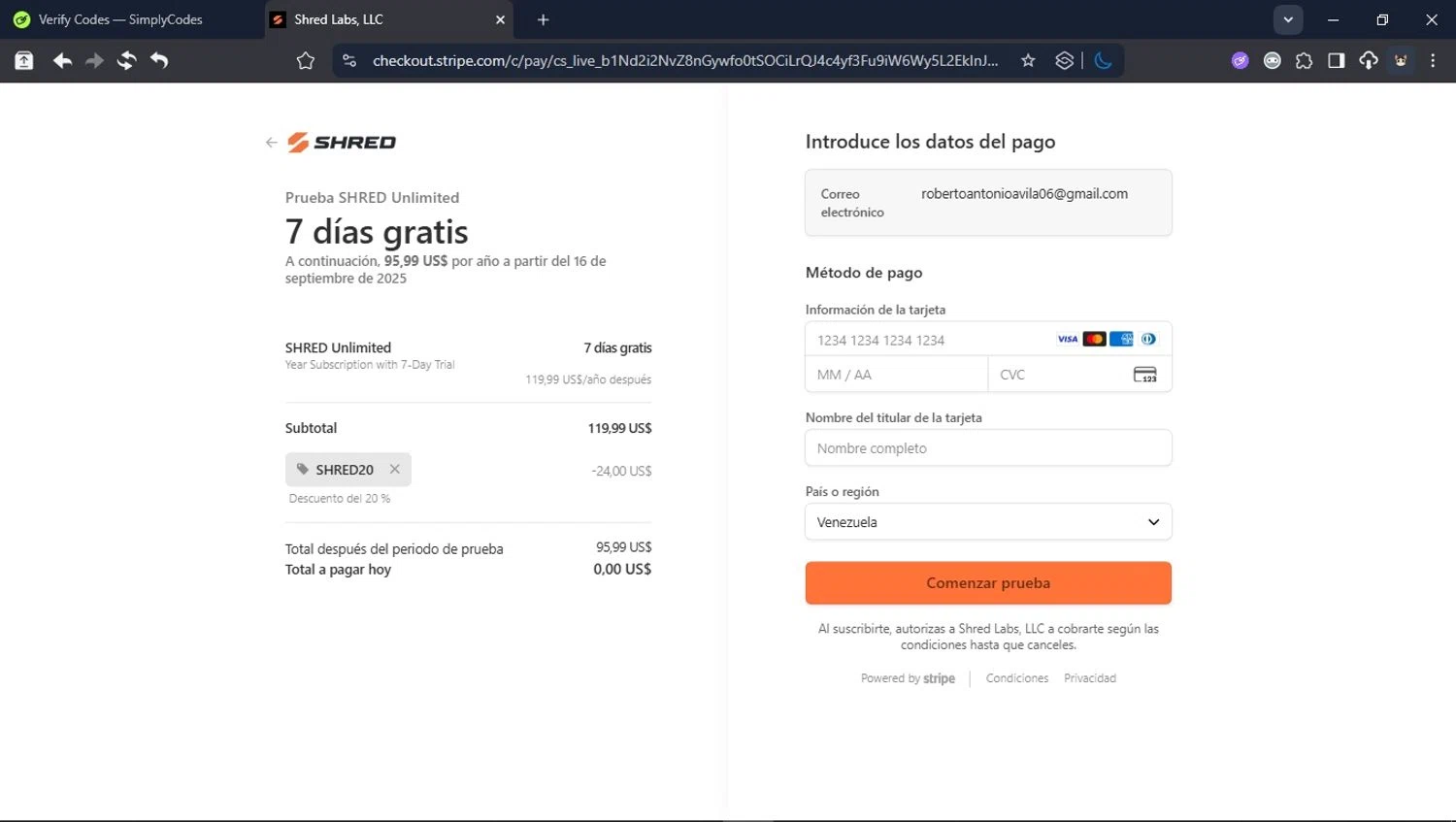
Task: Select the Shred Labs, LLC tab
Action: 388,19
